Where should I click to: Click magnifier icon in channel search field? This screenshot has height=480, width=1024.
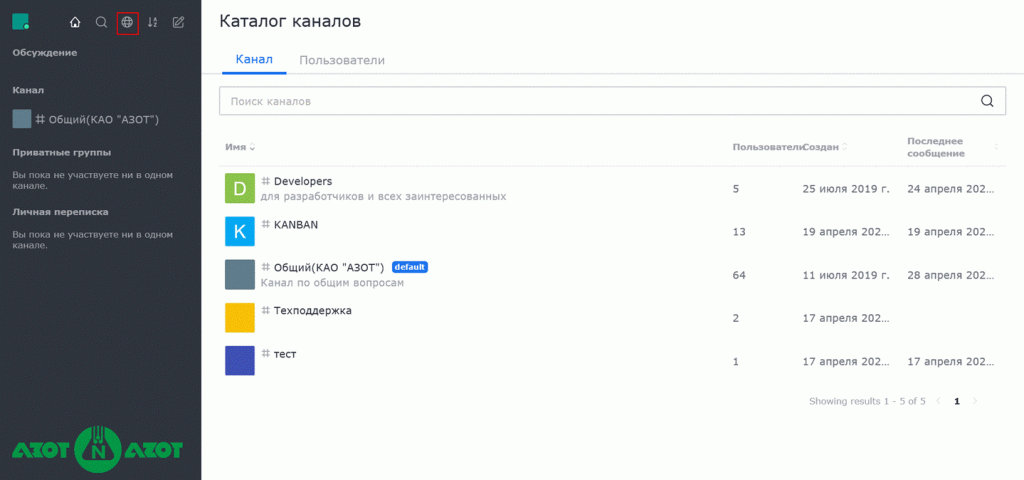pos(987,101)
